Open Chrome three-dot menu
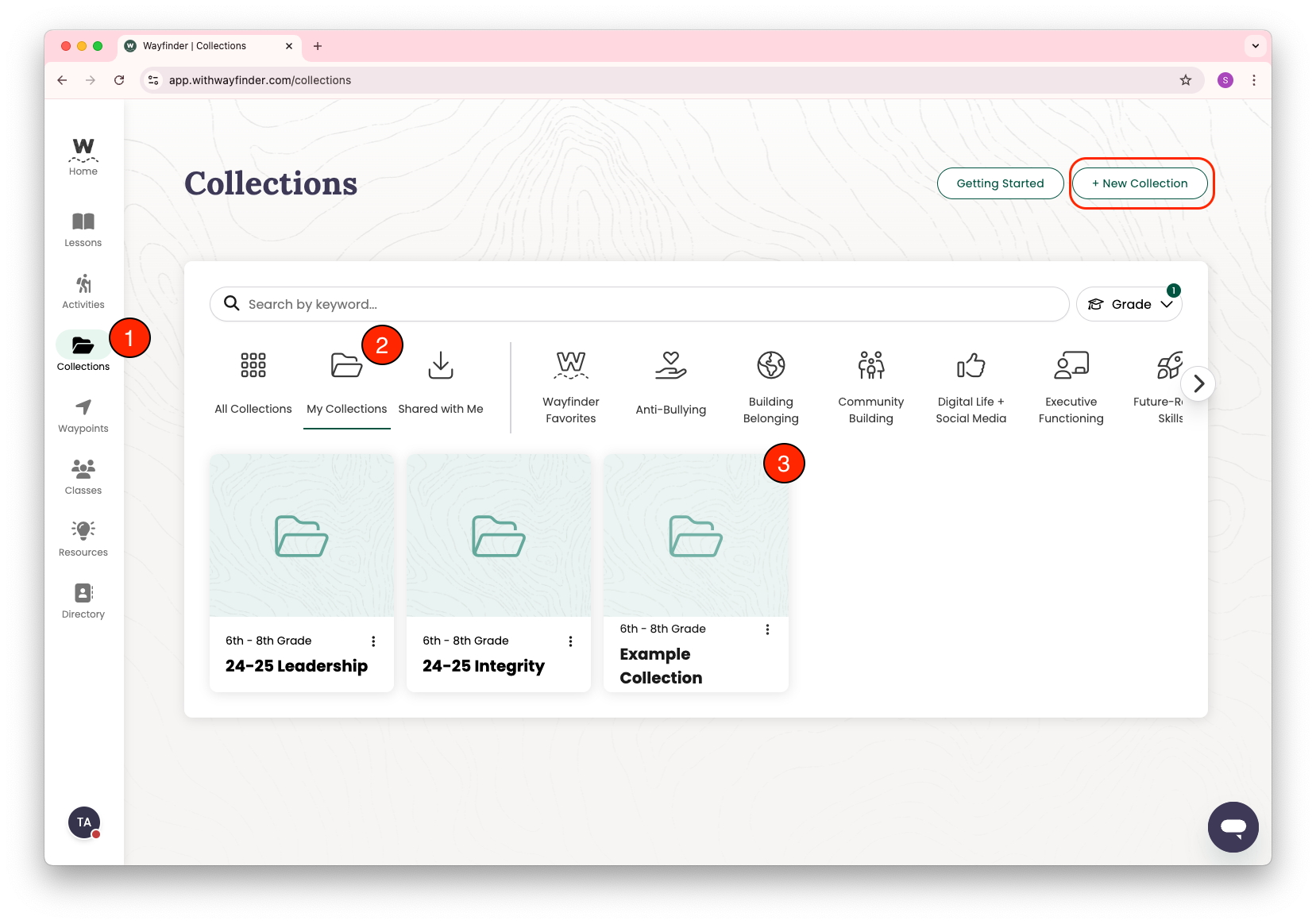1316x924 pixels. tap(1254, 80)
